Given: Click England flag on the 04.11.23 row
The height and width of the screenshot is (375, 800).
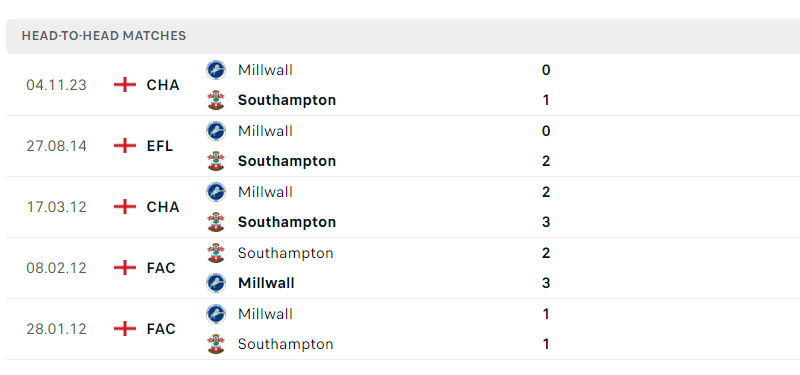Looking at the screenshot, I should pos(125,85).
